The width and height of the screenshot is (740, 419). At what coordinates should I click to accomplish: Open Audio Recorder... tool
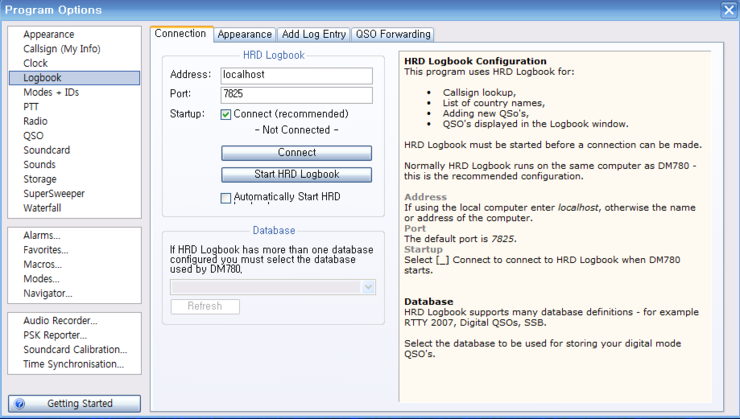click(x=60, y=321)
